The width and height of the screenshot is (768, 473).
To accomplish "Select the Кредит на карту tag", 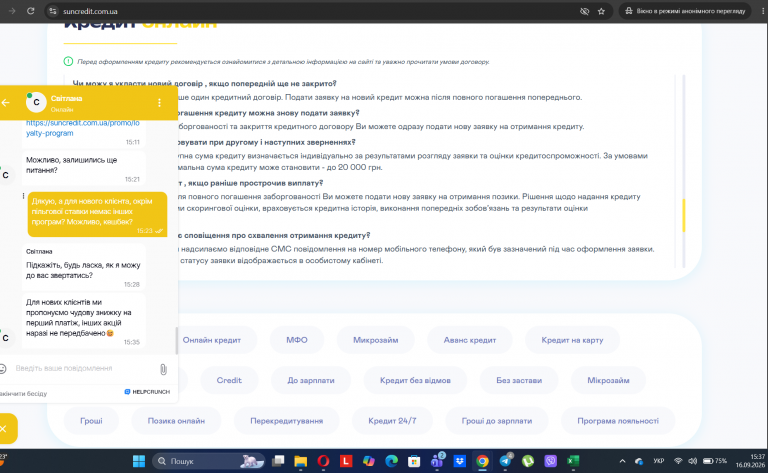I will tap(572, 340).
